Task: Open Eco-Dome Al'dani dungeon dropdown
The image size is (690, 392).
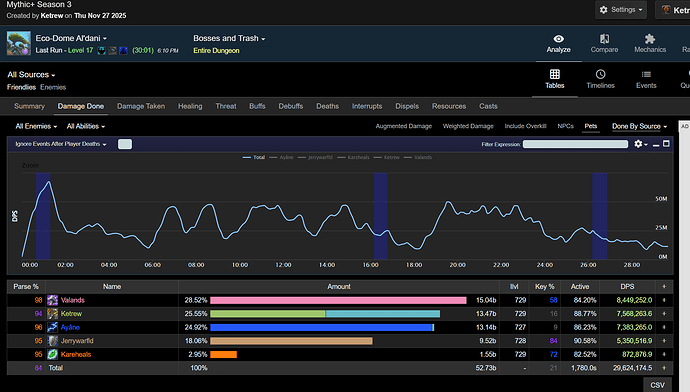Action: (x=71, y=38)
